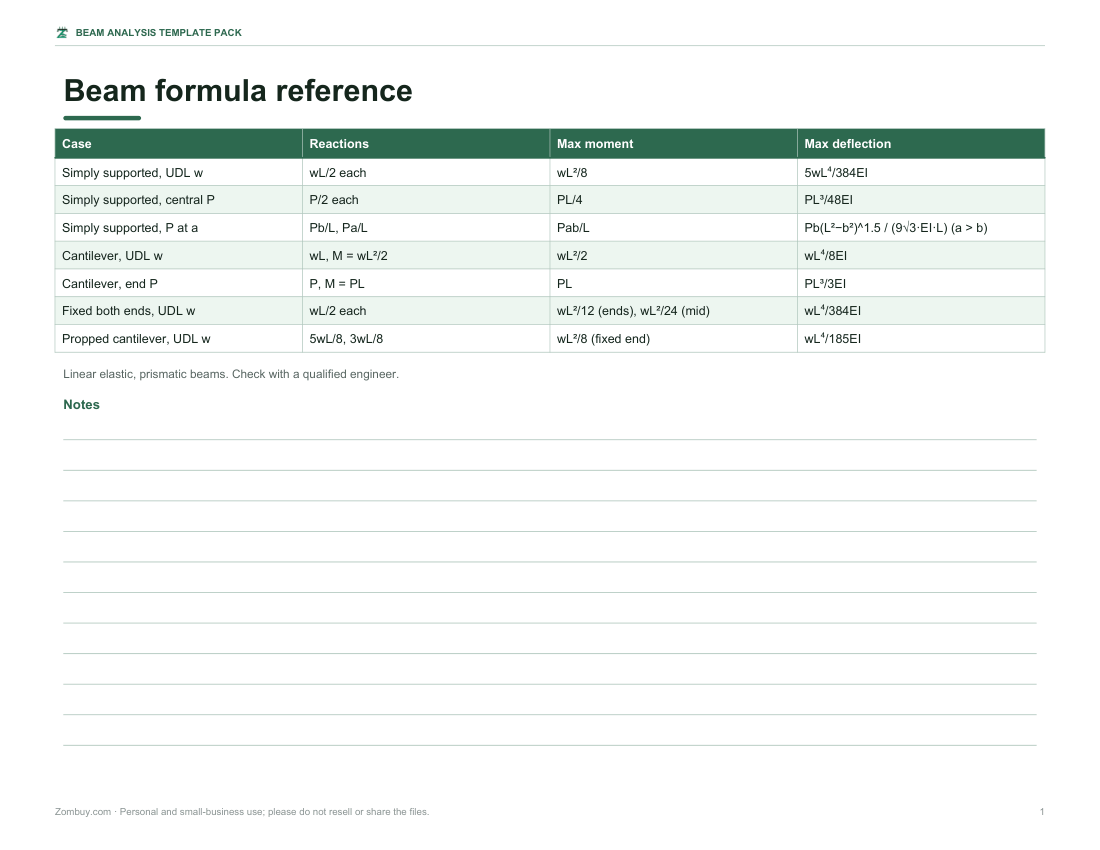Click the 'Pb/L, Pa/L' reactions cell
This screenshot has width=1100, height=850.
point(426,228)
